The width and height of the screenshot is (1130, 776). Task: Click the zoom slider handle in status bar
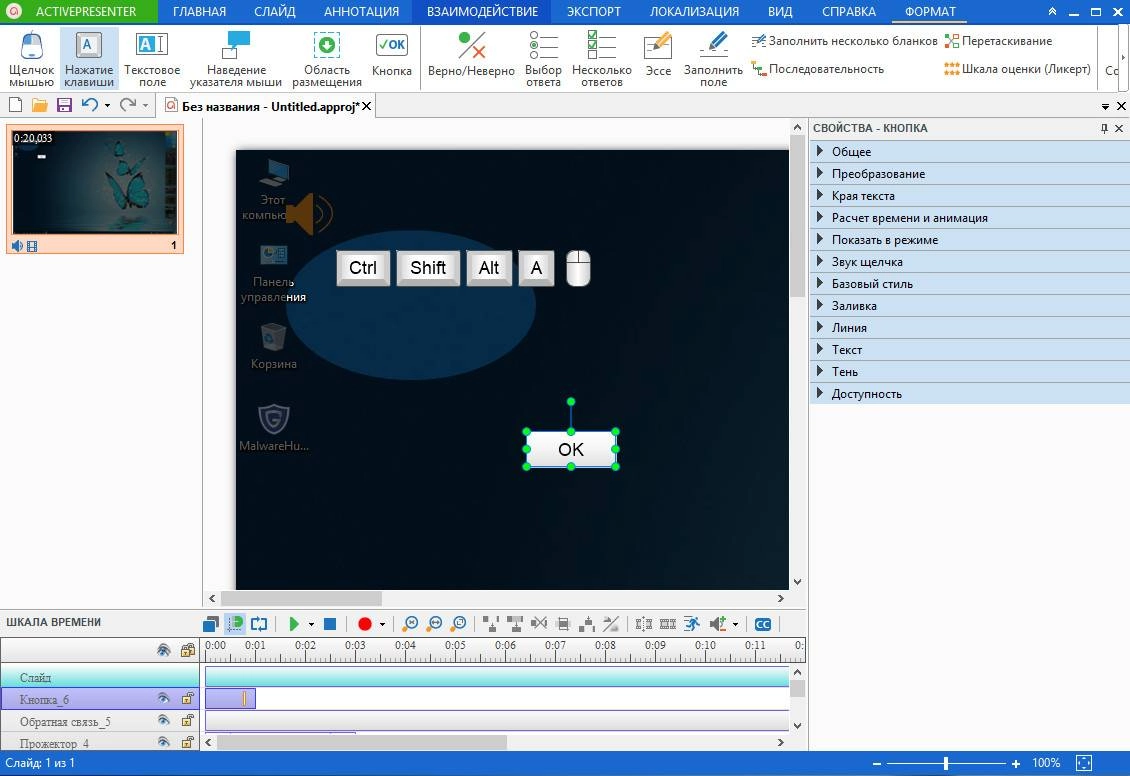pyautogui.click(x=946, y=763)
